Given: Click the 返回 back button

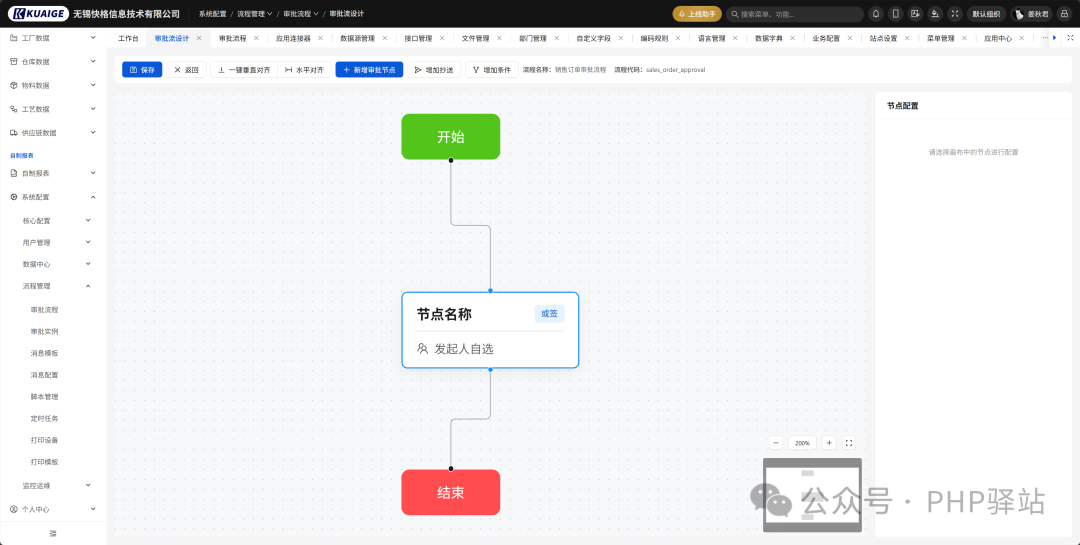Looking at the screenshot, I should 186,70.
